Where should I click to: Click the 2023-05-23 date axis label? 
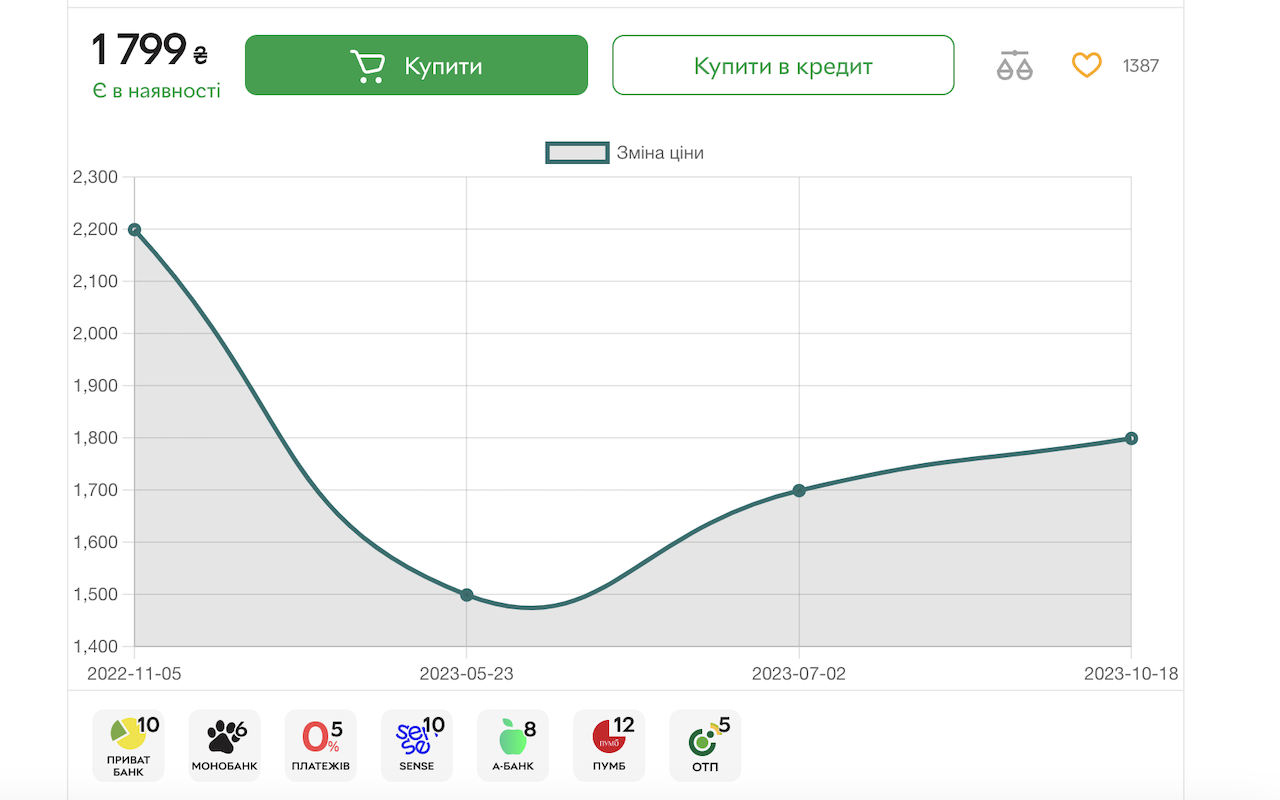coord(466,673)
